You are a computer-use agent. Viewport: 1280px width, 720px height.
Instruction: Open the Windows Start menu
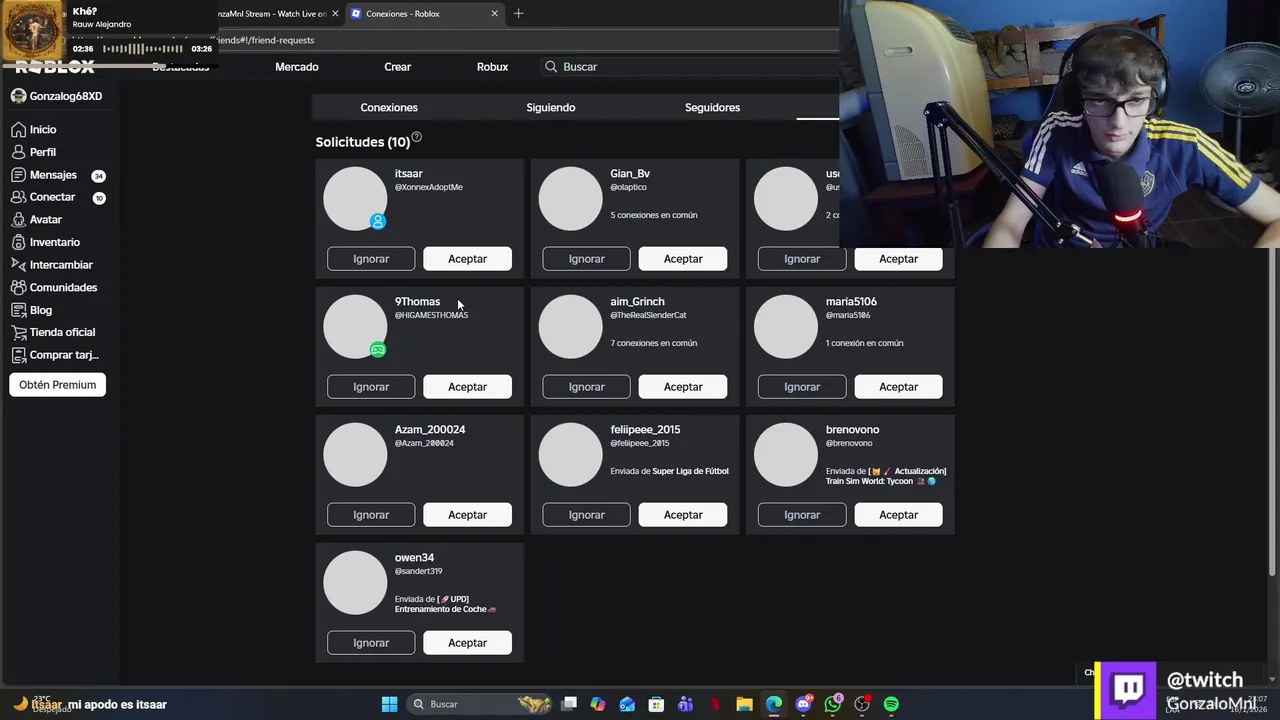pos(389,704)
